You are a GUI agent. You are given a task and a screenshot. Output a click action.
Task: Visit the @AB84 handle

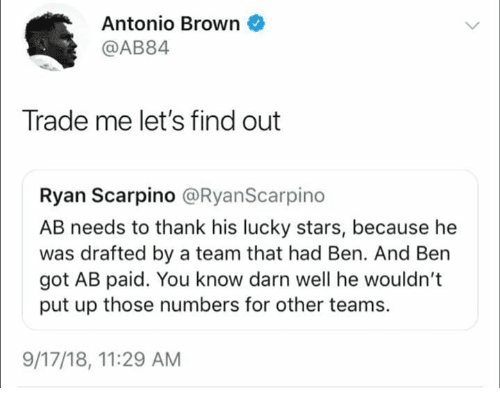coord(136,48)
